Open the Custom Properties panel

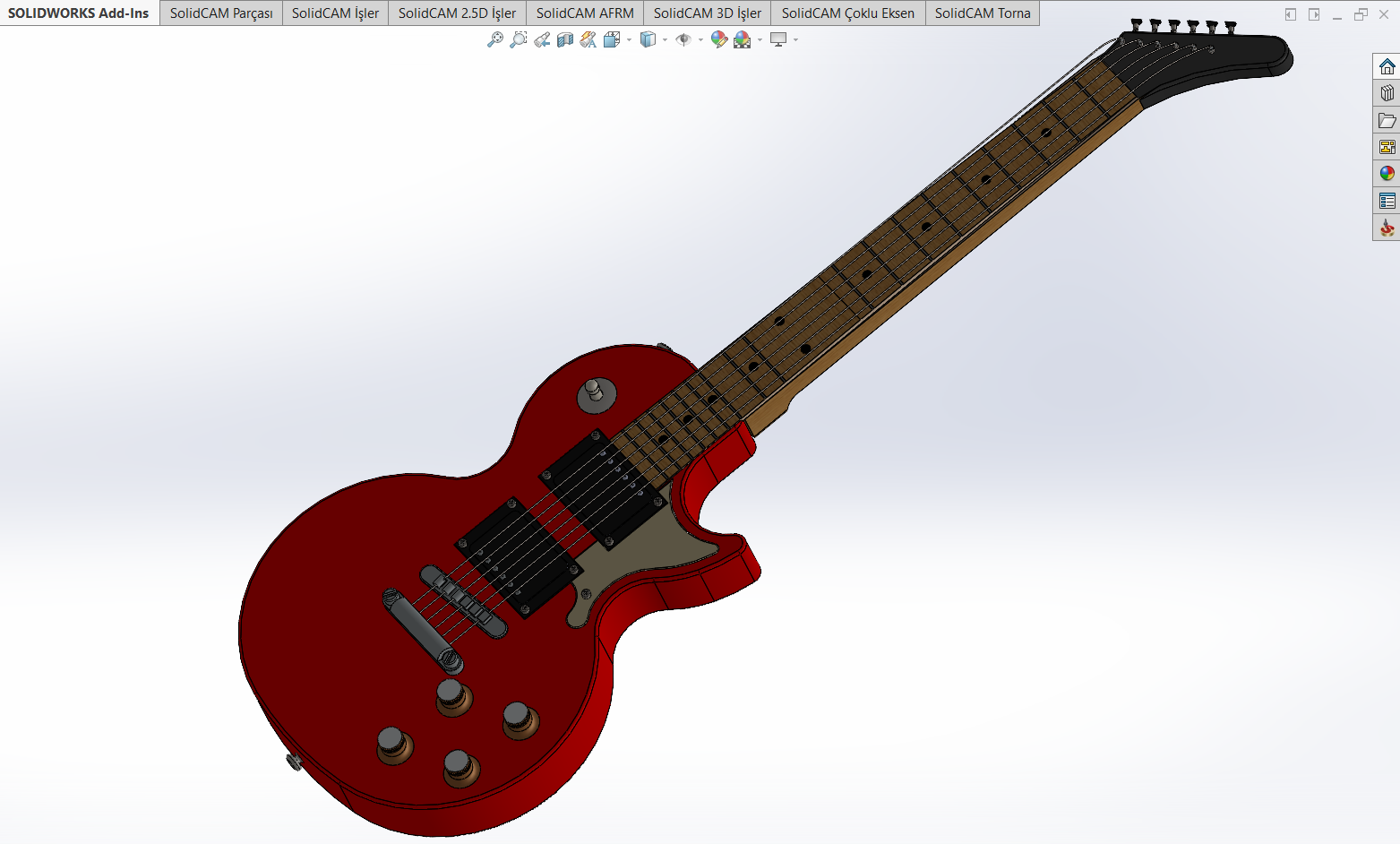[1387, 201]
